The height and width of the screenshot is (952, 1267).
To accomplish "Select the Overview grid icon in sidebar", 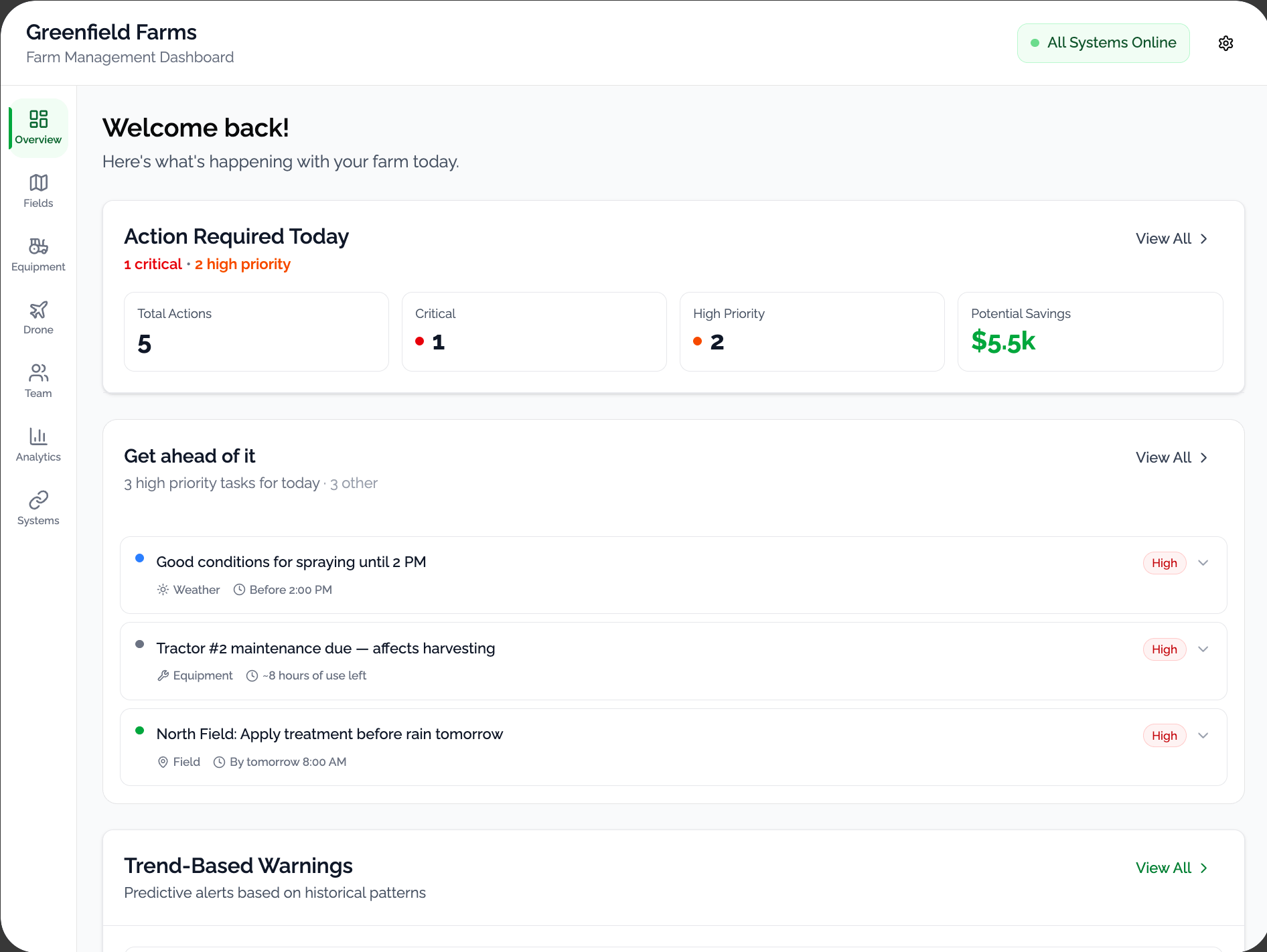I will (38, 120).
